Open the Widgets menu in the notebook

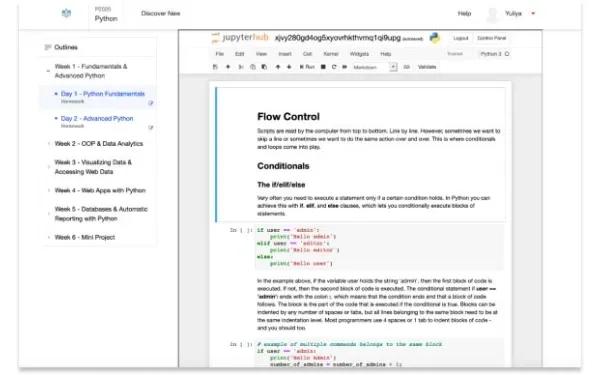tap(359, 54)
